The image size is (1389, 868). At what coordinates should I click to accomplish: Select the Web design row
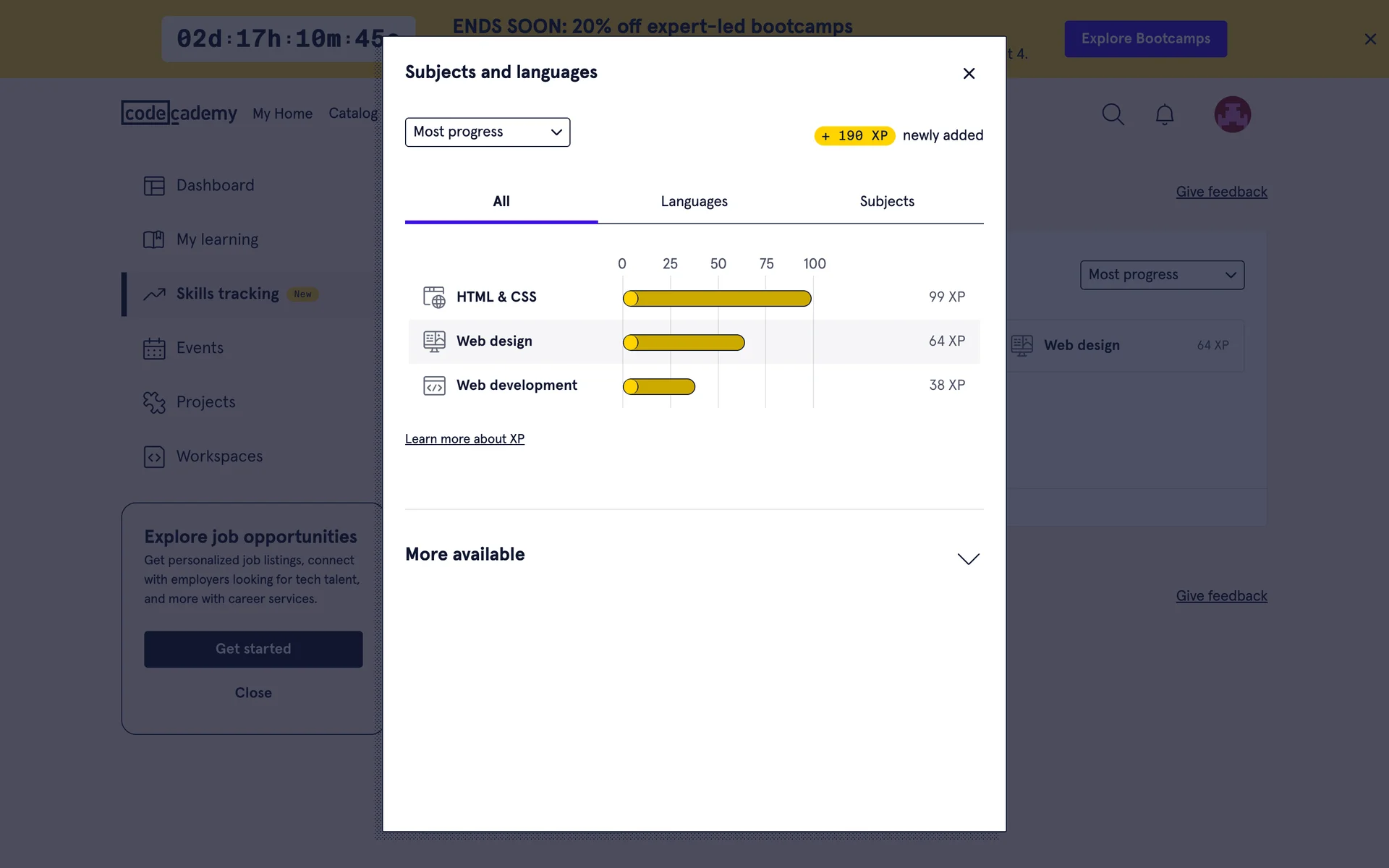(x=693, y=341)
